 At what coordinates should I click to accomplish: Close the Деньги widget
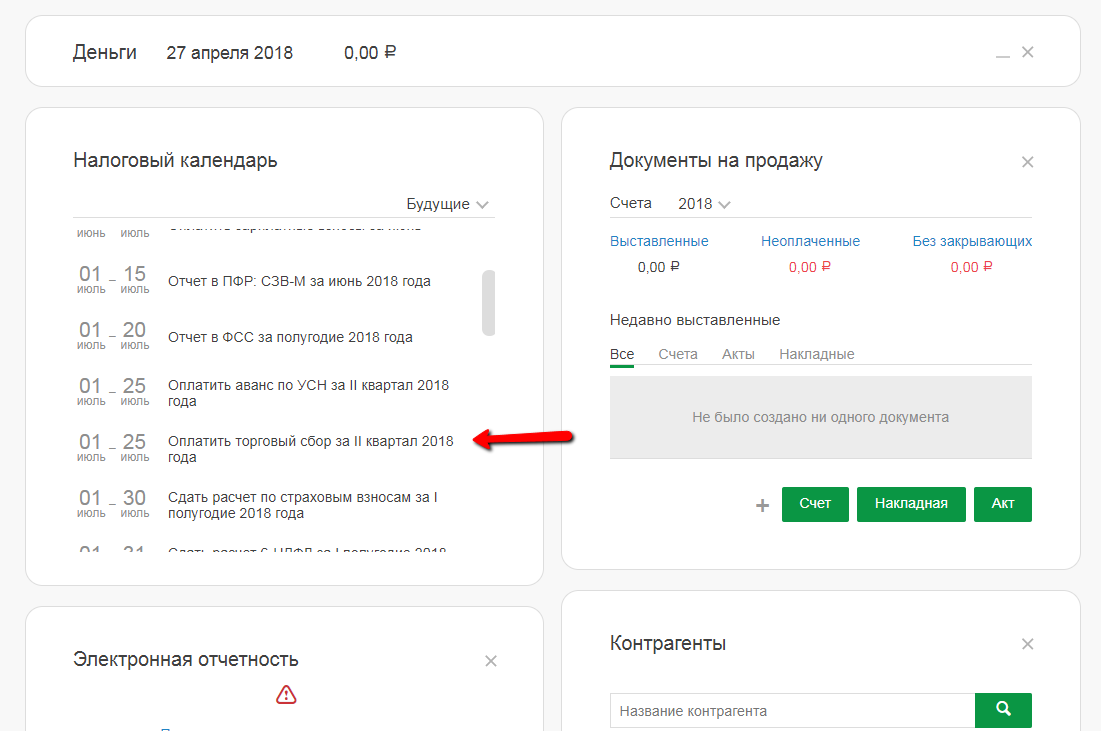point(1027,52)
